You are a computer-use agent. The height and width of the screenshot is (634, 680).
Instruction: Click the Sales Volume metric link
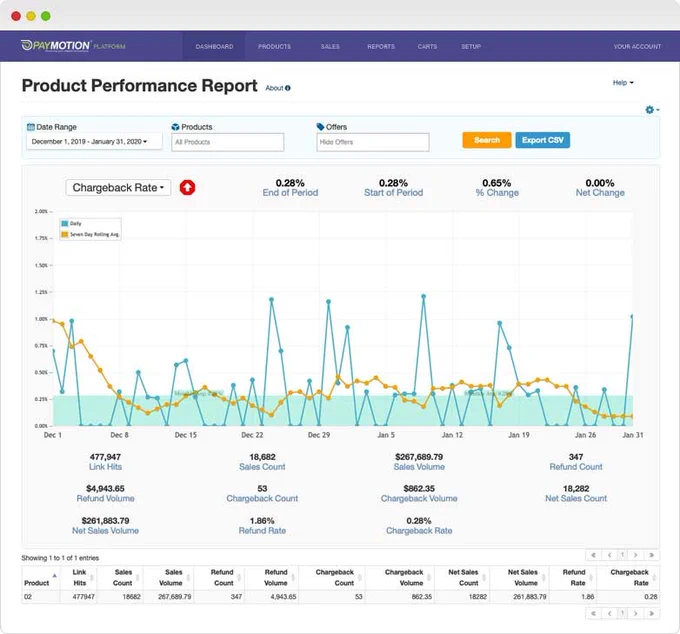click(419, 467)
